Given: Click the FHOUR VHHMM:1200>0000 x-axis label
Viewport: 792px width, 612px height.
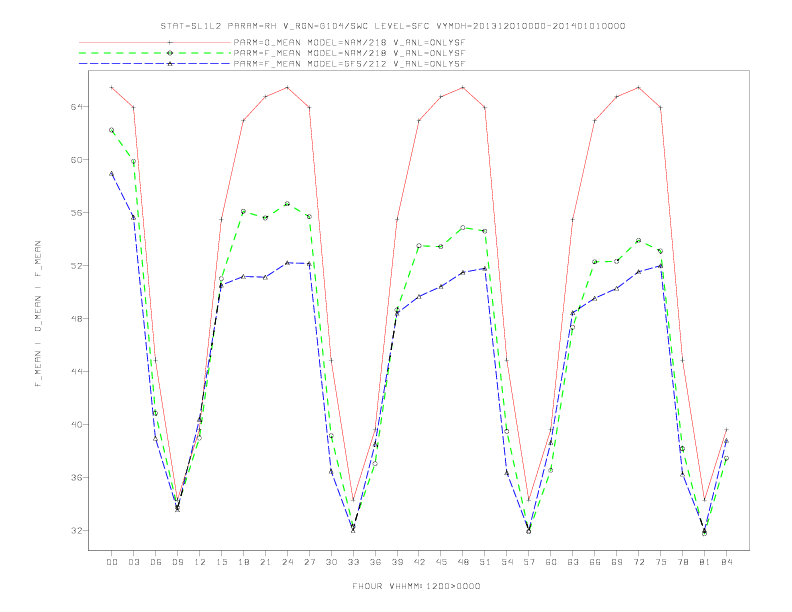Looking at the screenshot, I should coord(416,586).
